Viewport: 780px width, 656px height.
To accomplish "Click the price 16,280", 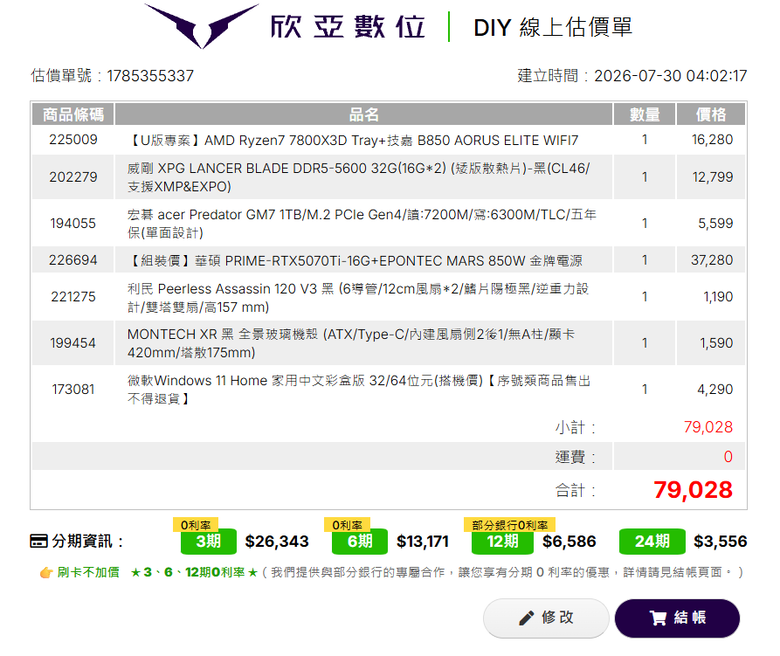I will pyautogui.click(x=712, y=140).
